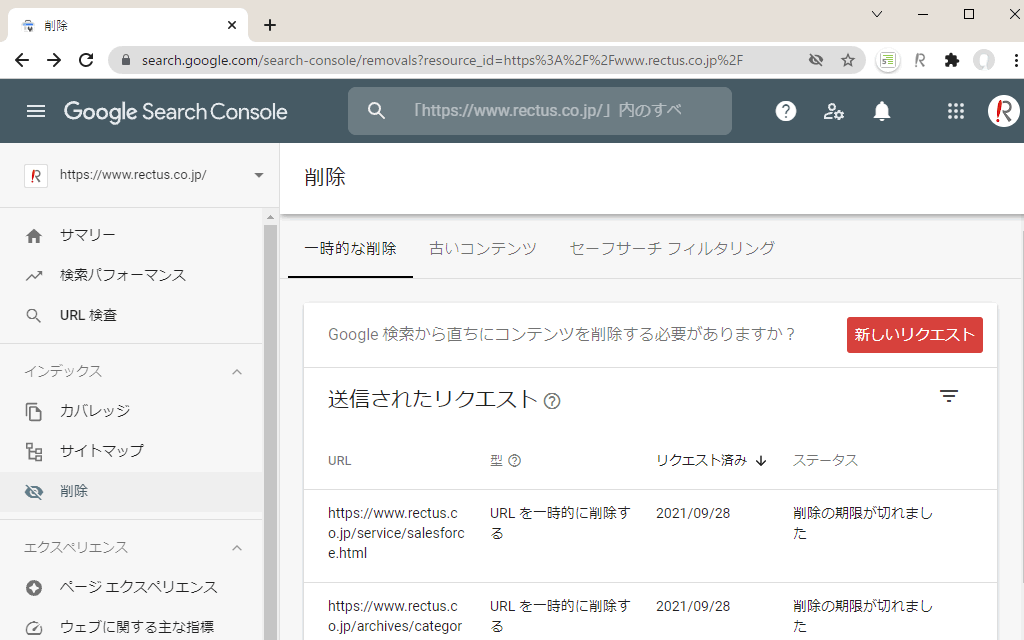Screen dimensions: 1024x640
Task: Open the property selector for rectus.co.jp
Action: click(x=144, y=175)
